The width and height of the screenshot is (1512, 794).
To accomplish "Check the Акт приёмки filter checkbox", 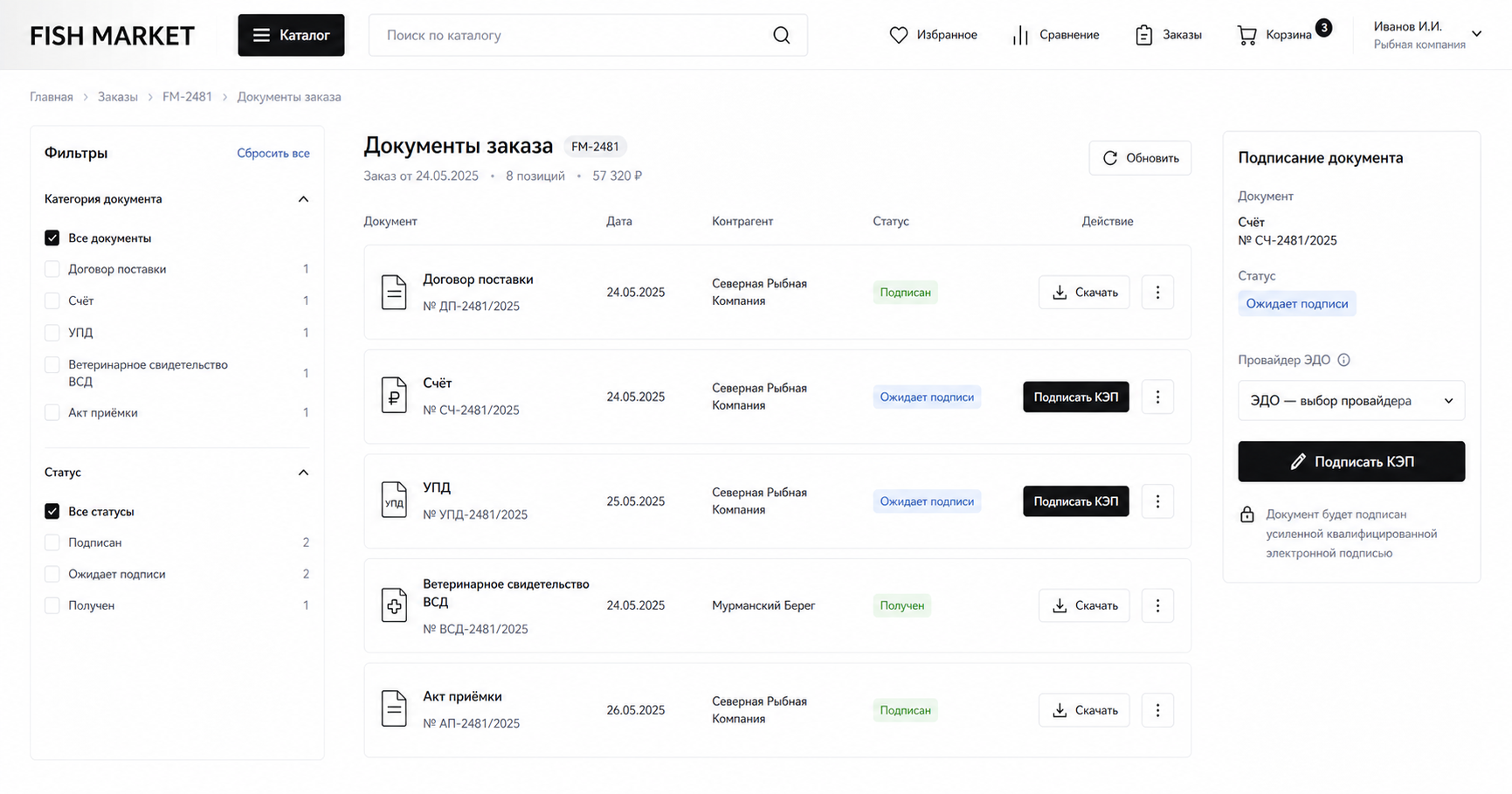I will (52, 412).
